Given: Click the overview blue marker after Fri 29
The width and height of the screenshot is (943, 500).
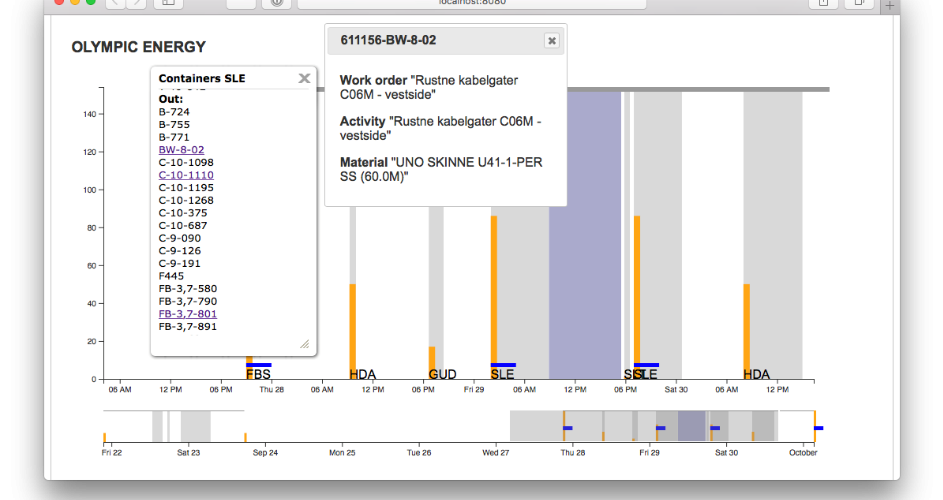Looking at the screenshot, I should (x=660, y=428).
